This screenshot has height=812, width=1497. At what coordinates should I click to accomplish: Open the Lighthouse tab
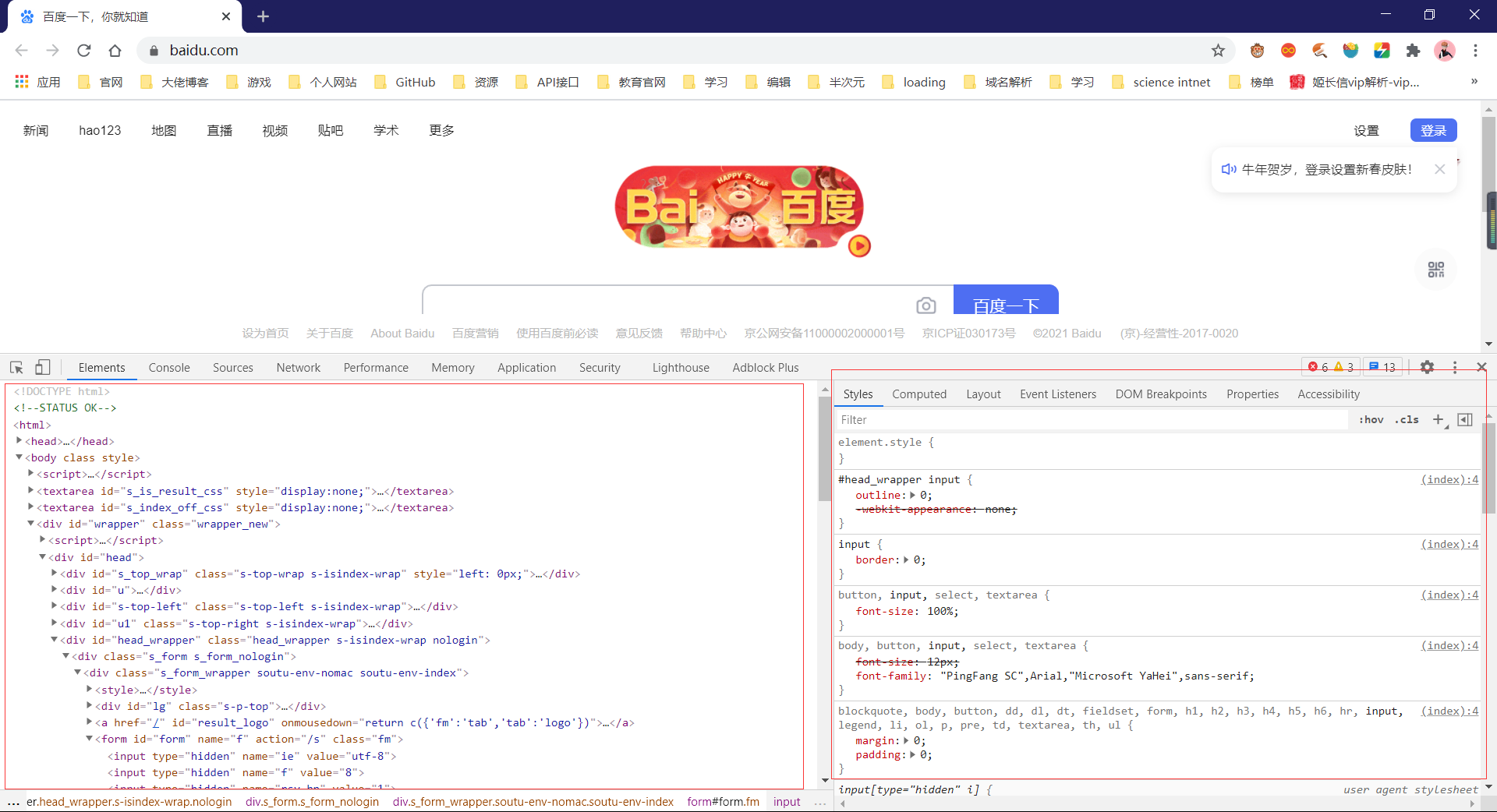pos(681,367)
